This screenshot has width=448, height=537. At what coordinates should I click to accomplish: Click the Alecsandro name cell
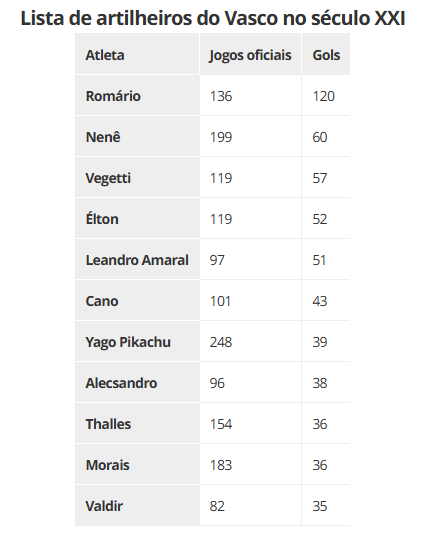(137, 383)
